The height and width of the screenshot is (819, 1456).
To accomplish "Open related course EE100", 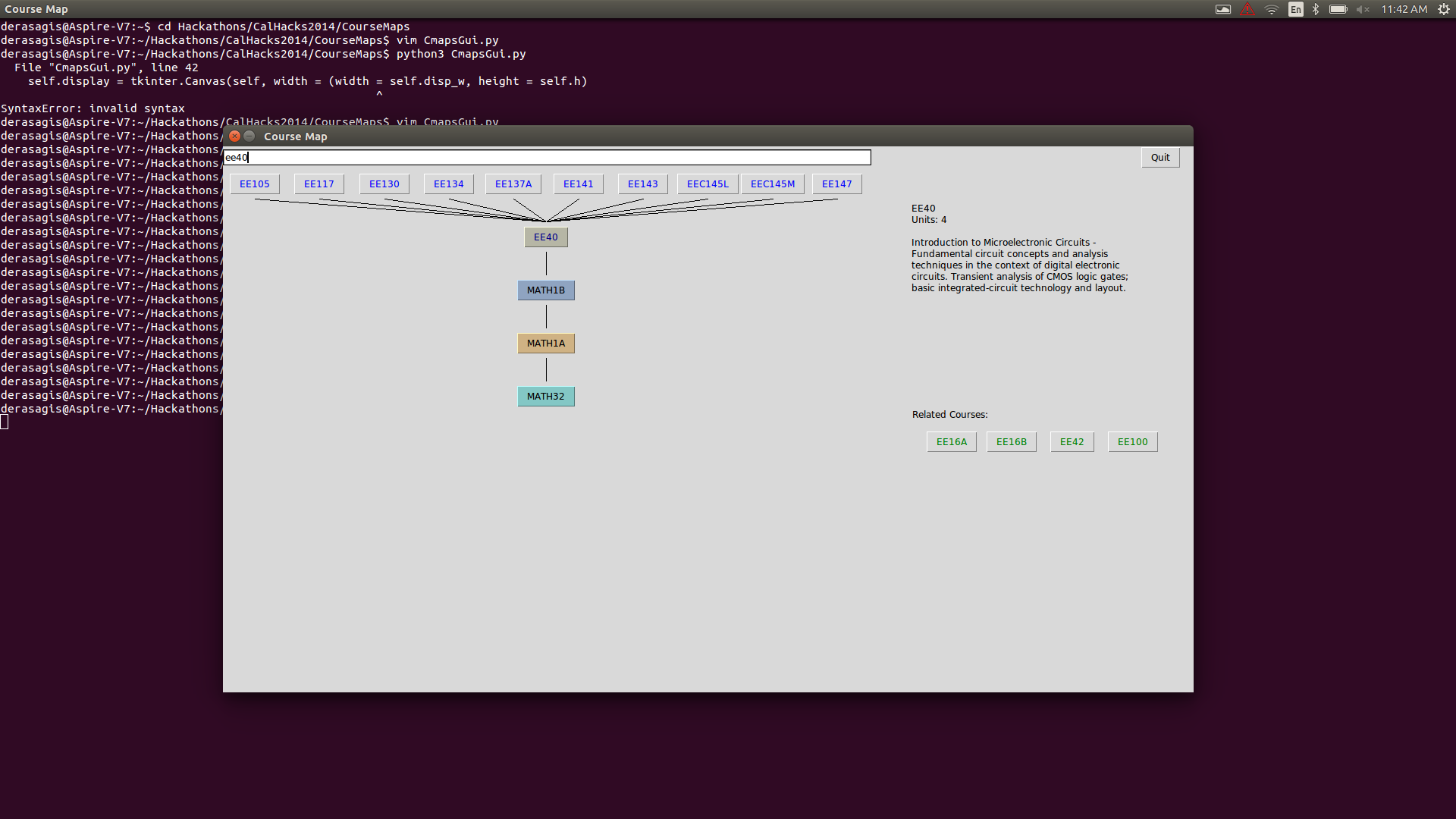I will click(x=1132, y=442).
